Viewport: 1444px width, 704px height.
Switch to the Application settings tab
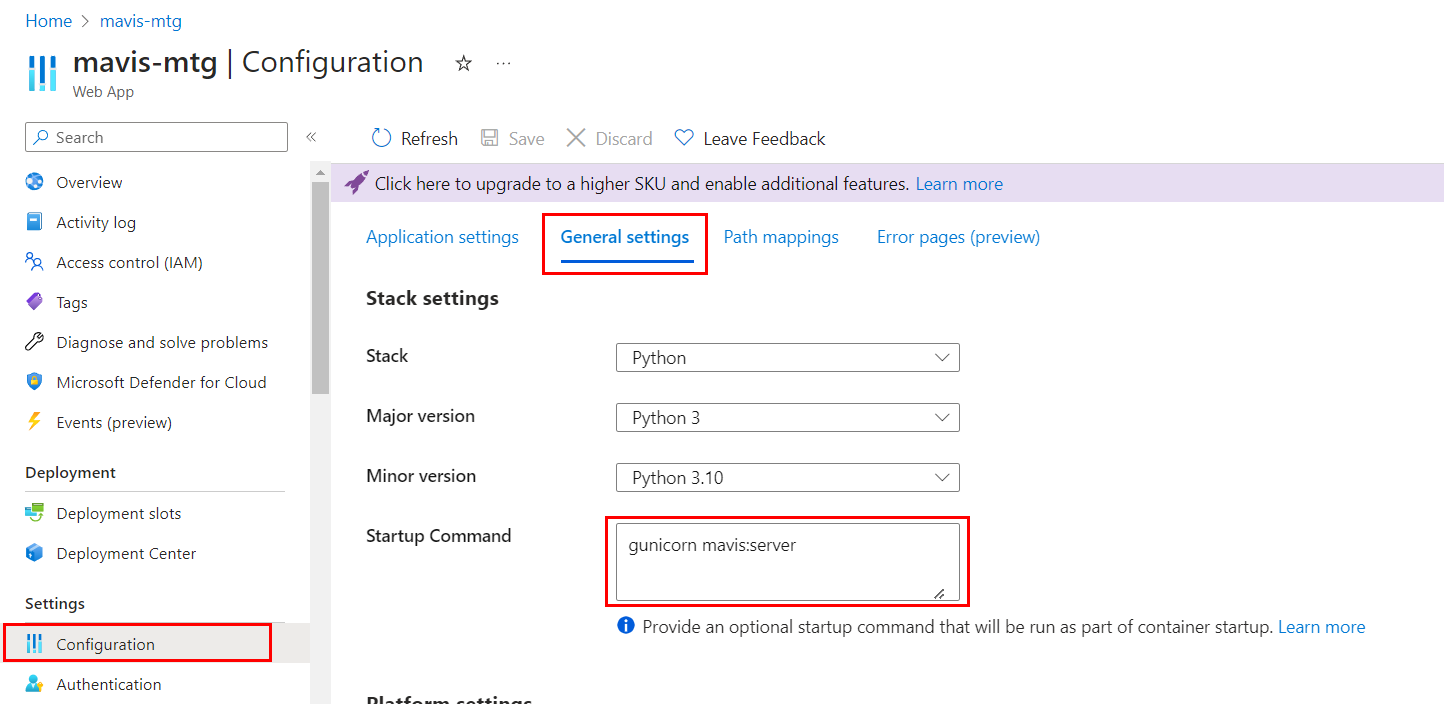(x=442, y=237)
